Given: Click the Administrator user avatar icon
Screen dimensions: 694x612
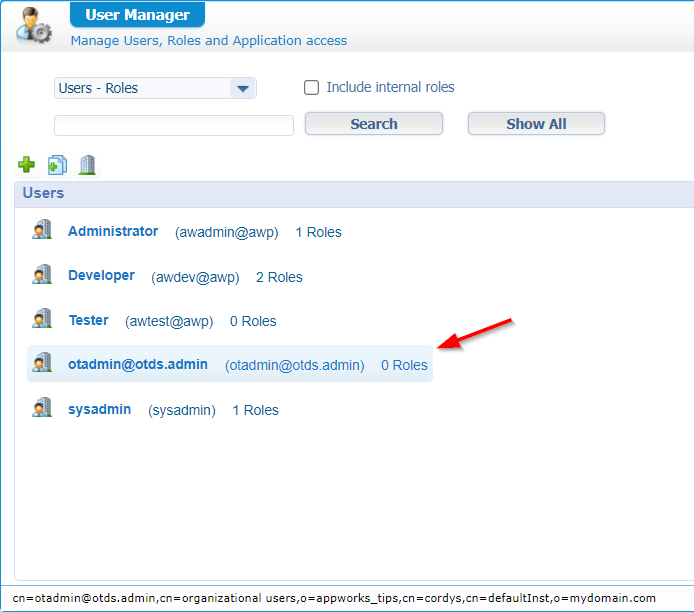Looking at the screenshot, I should (x=42, y=231).
